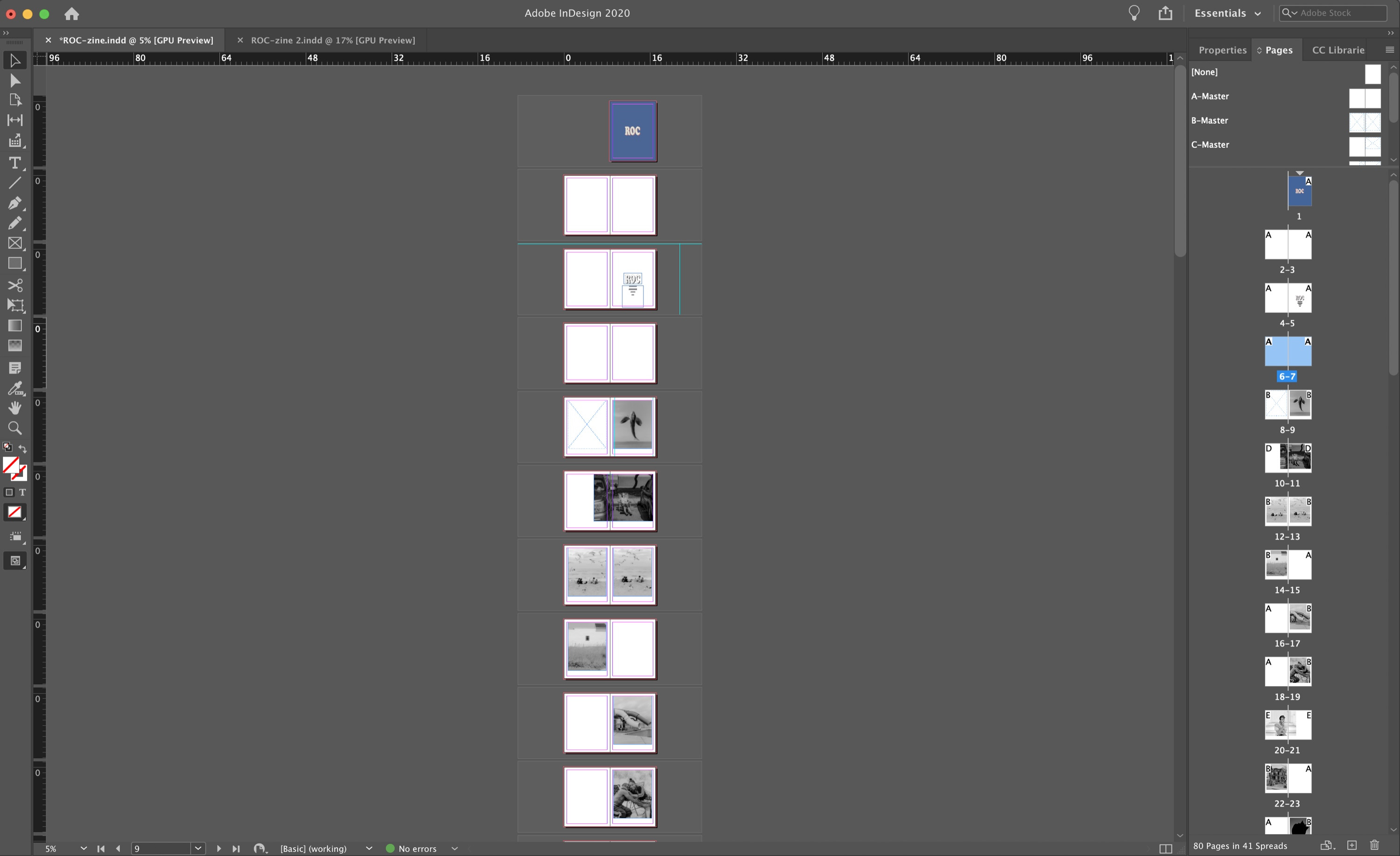The height and width of the screenshot is (856, 1400).
Task: Expand the preflight errors menu
Action: 455,848
